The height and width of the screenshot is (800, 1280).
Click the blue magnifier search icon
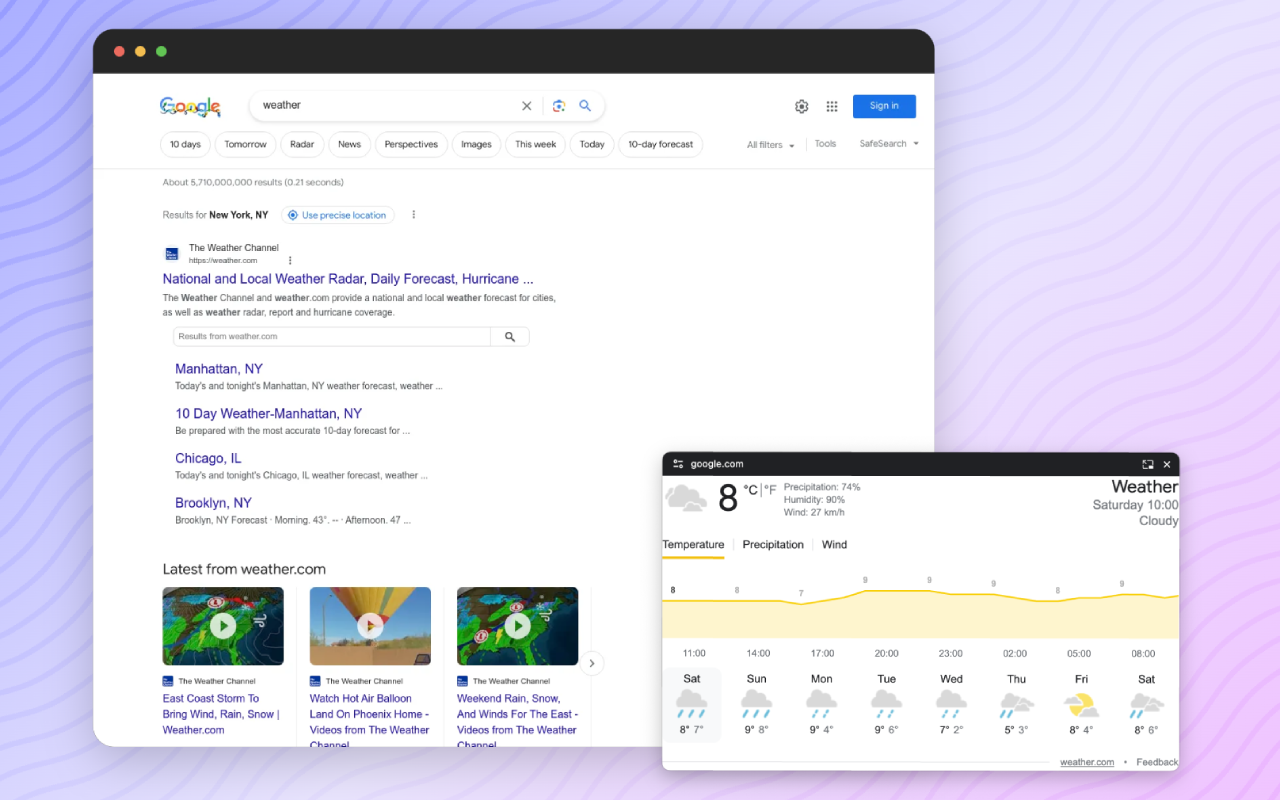[x=585, y=106]
